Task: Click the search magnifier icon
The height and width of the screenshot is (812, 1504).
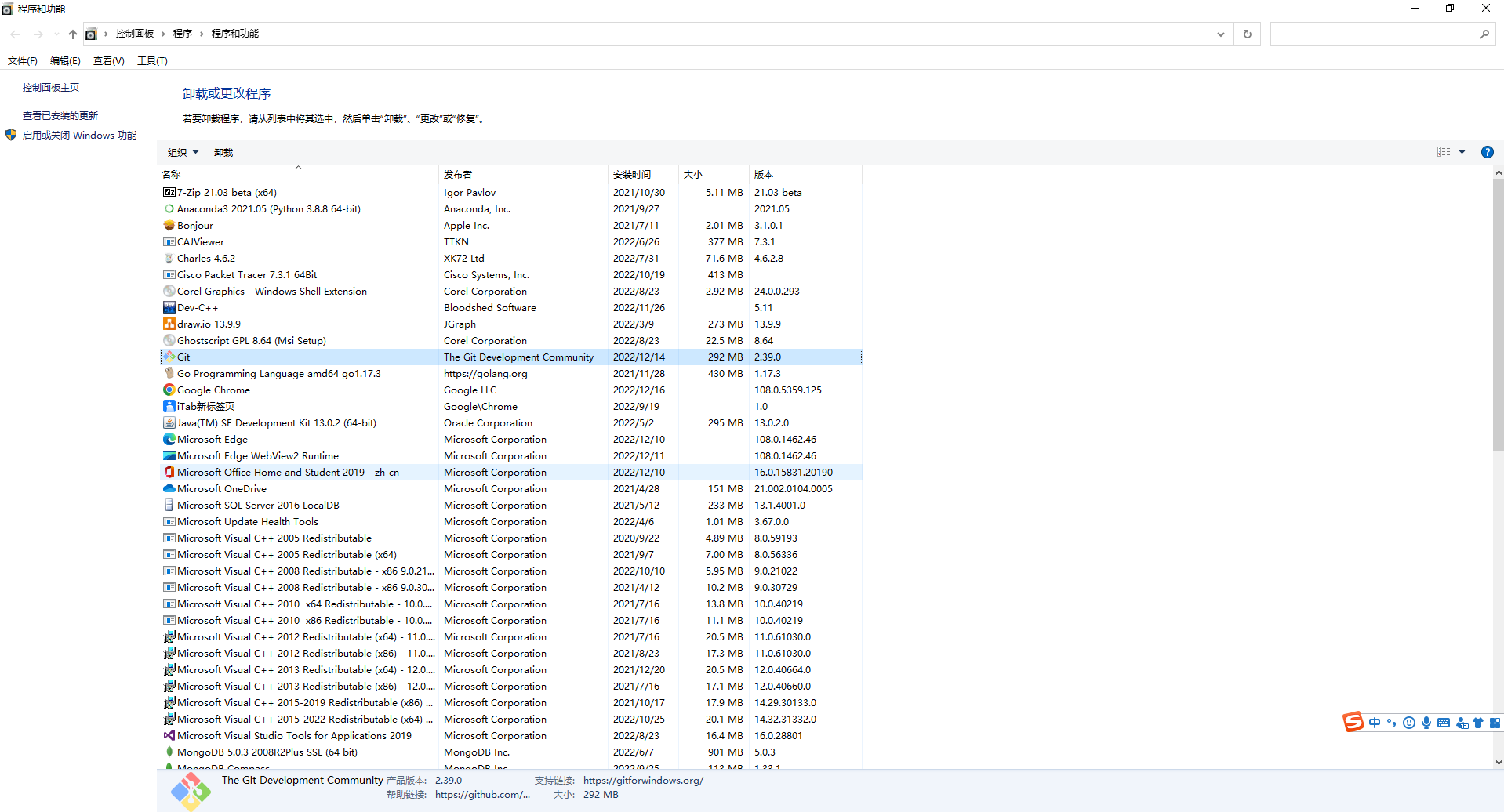Action: click(x=1484, y=34)
